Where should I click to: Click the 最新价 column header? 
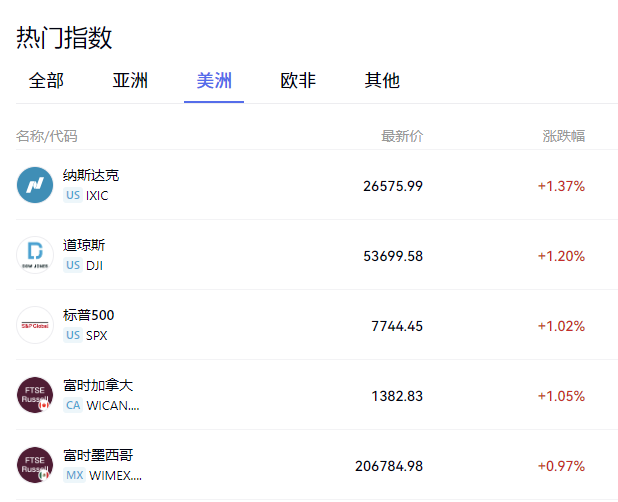pyautogui.click(x=402, y=136)
